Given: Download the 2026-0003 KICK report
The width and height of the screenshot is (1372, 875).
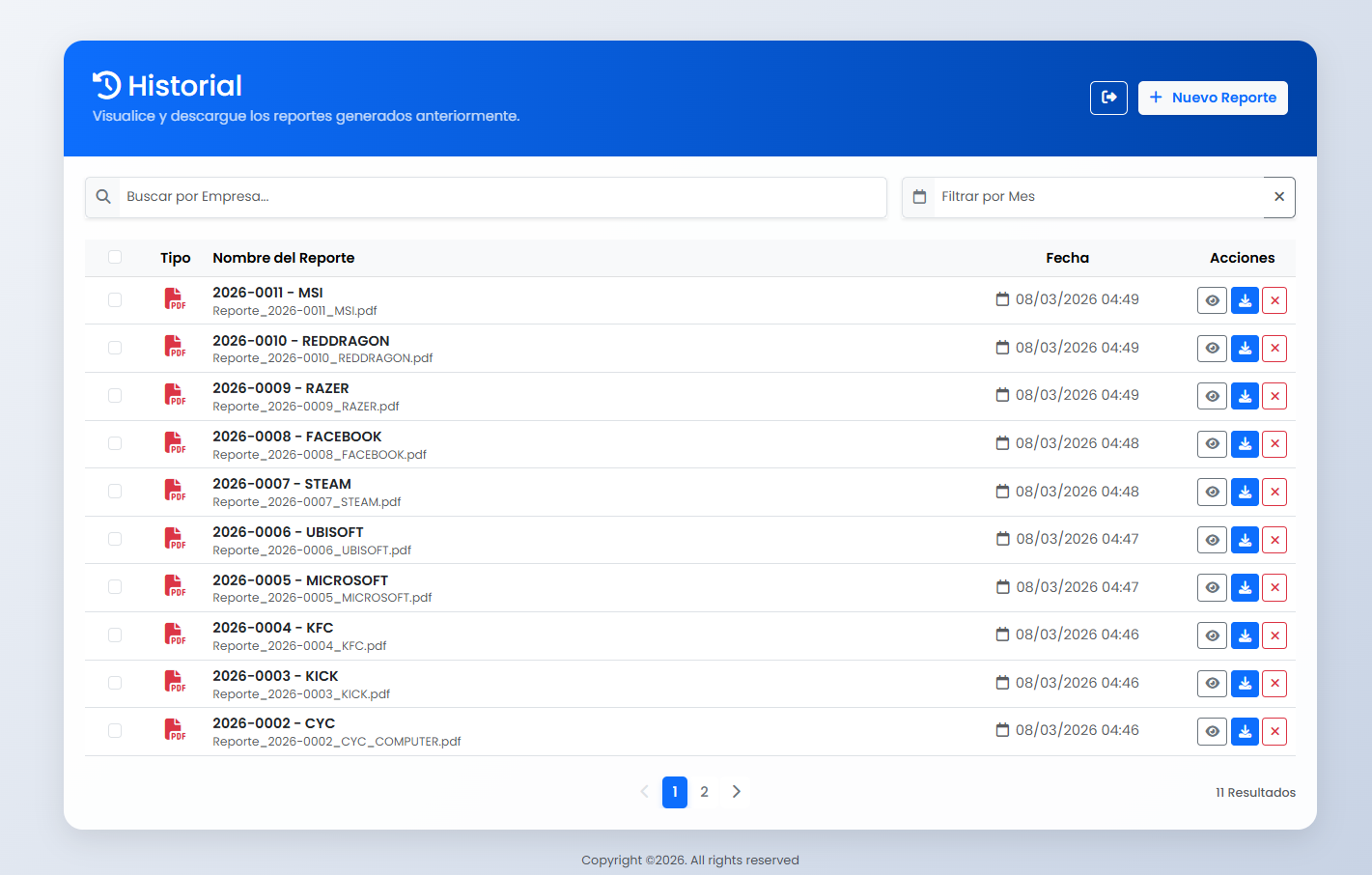Looking at the screenshot, I should [1245, 684].
